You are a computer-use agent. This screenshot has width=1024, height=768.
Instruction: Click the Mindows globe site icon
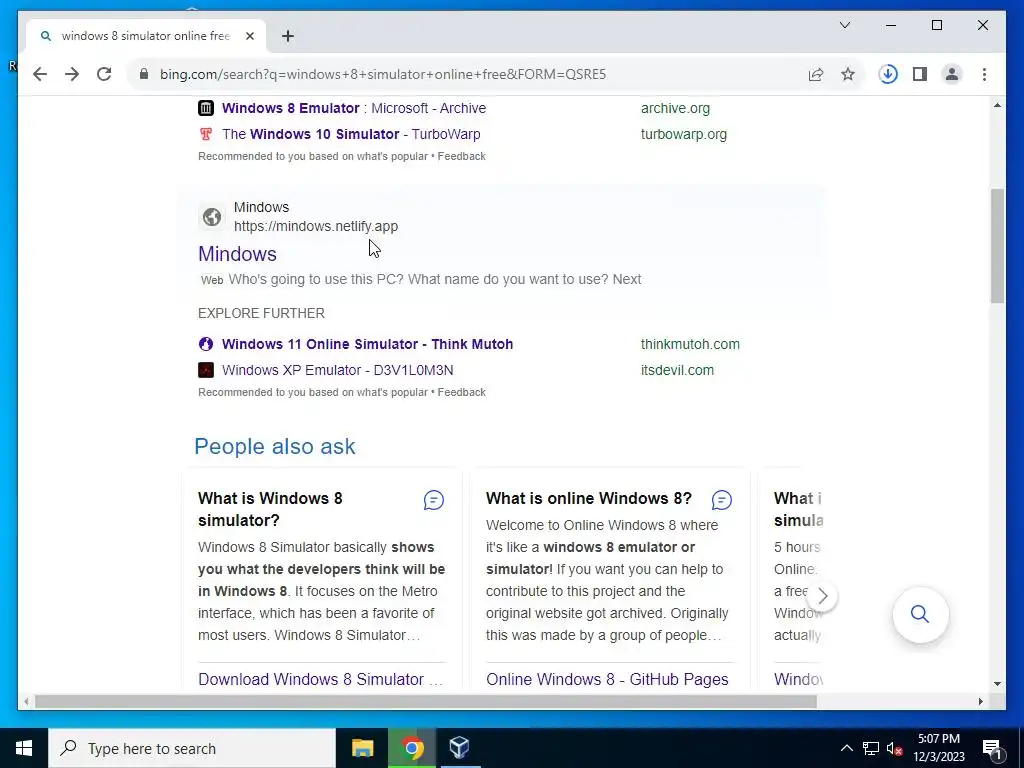pos(212,217)
